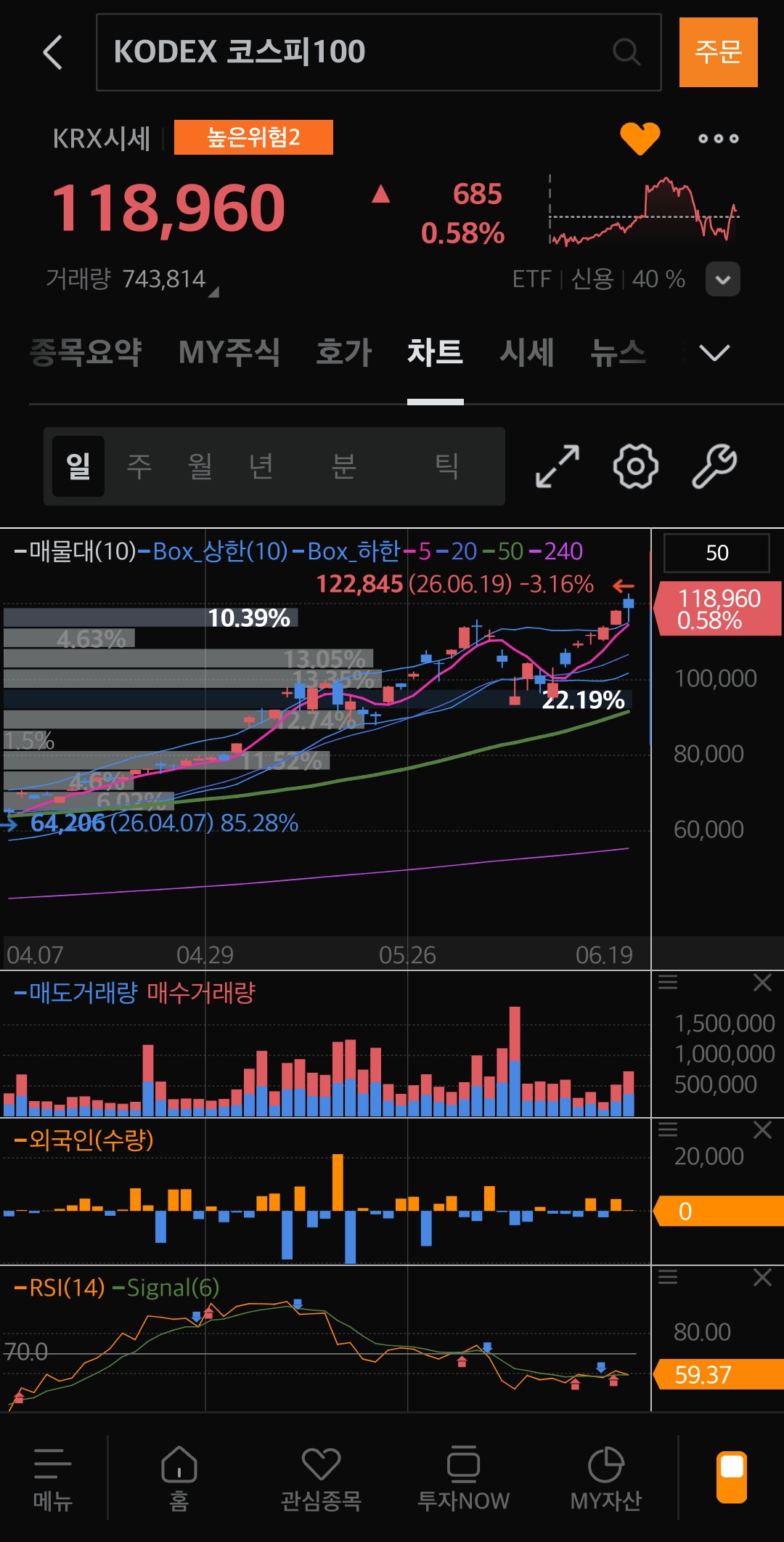Tap the 240 moving average legend
This screenshot has width=784, height=1542.
tap(556, 552)
